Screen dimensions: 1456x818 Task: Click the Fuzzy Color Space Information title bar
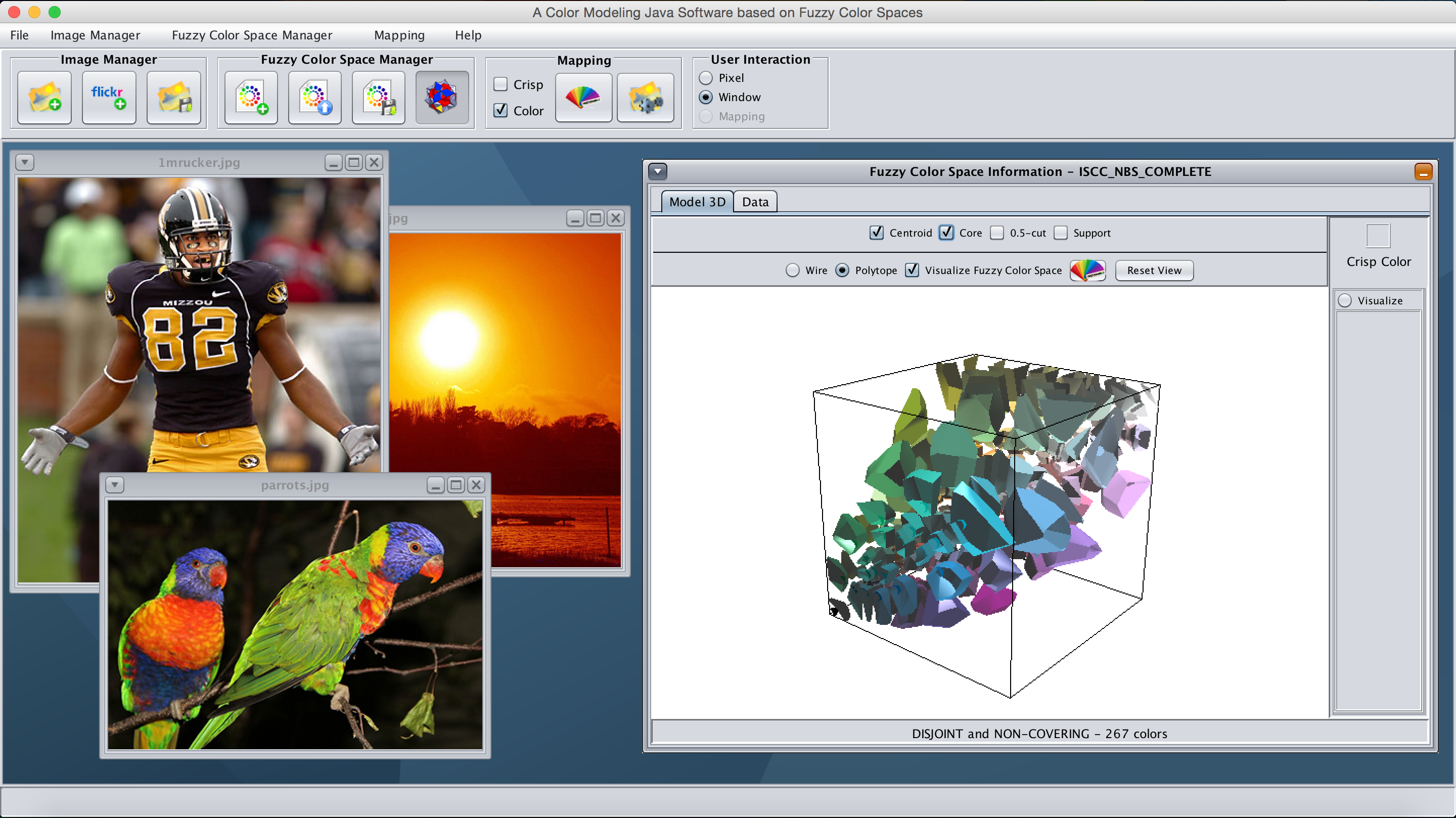[1040, 171]
